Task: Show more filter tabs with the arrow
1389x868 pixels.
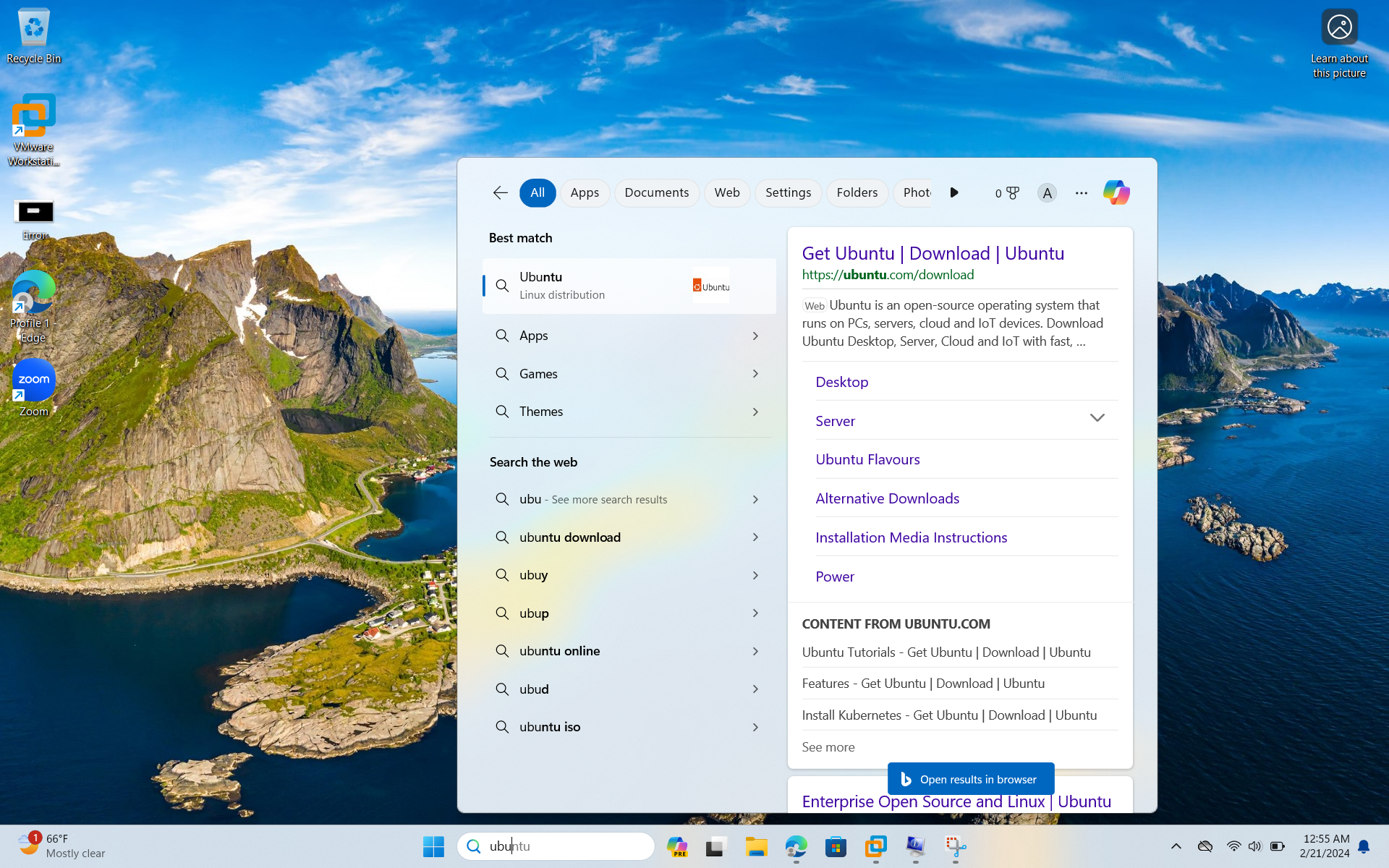Action: (954, 192)
